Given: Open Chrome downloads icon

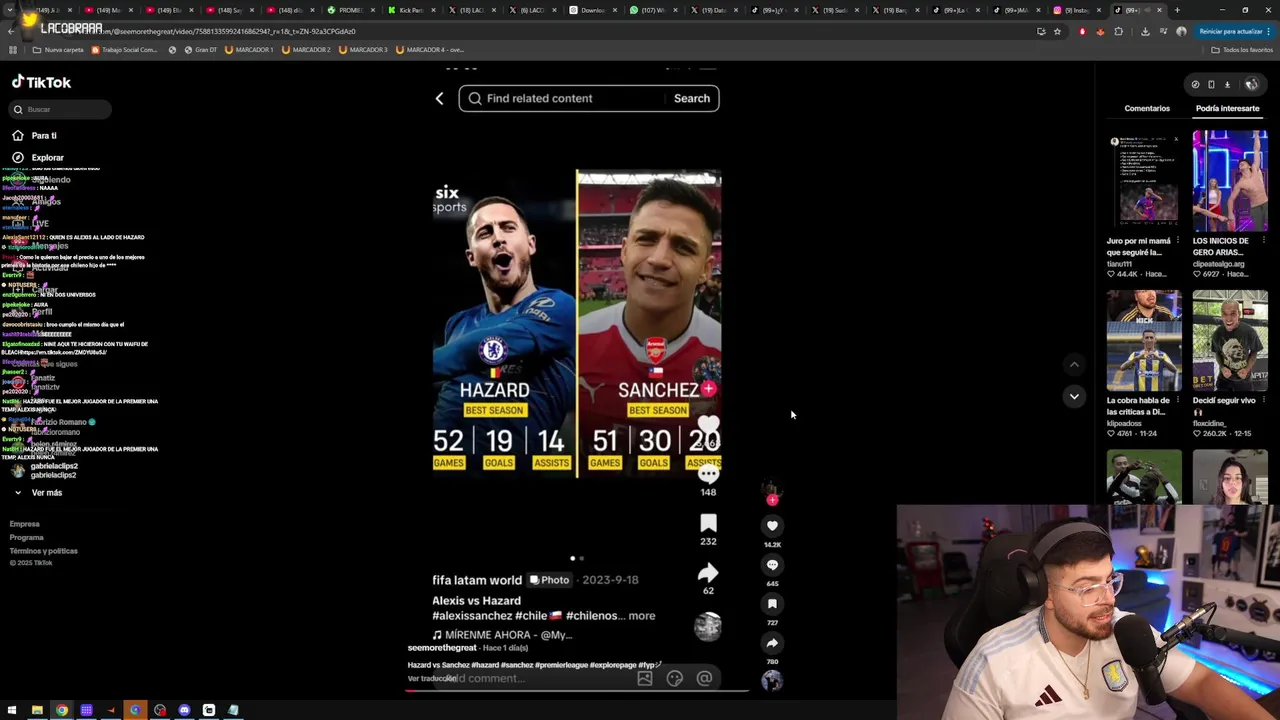Looking at the screenshot, I should pyautogui.click(x=1145, y=31).
